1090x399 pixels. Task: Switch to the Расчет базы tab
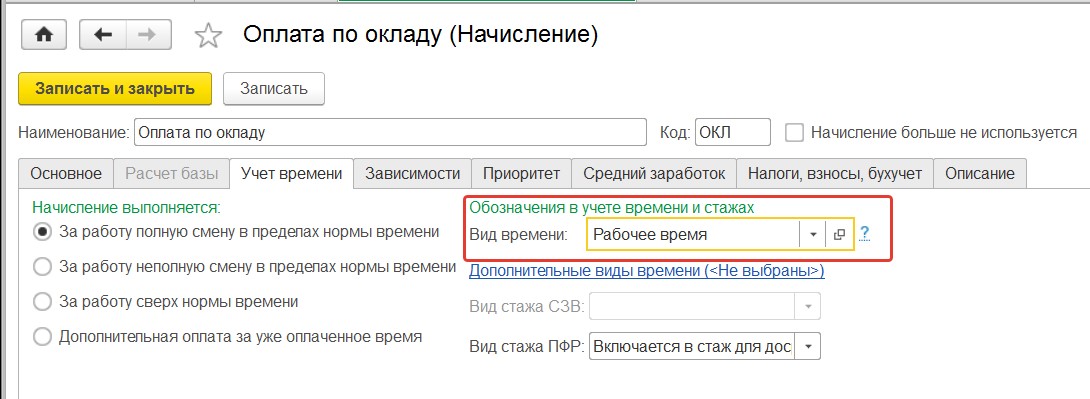(x=171, y=174)
